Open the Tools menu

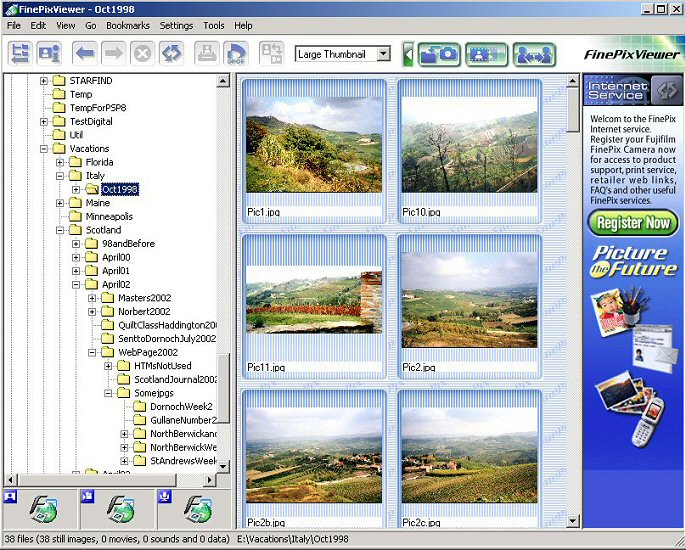214,25
